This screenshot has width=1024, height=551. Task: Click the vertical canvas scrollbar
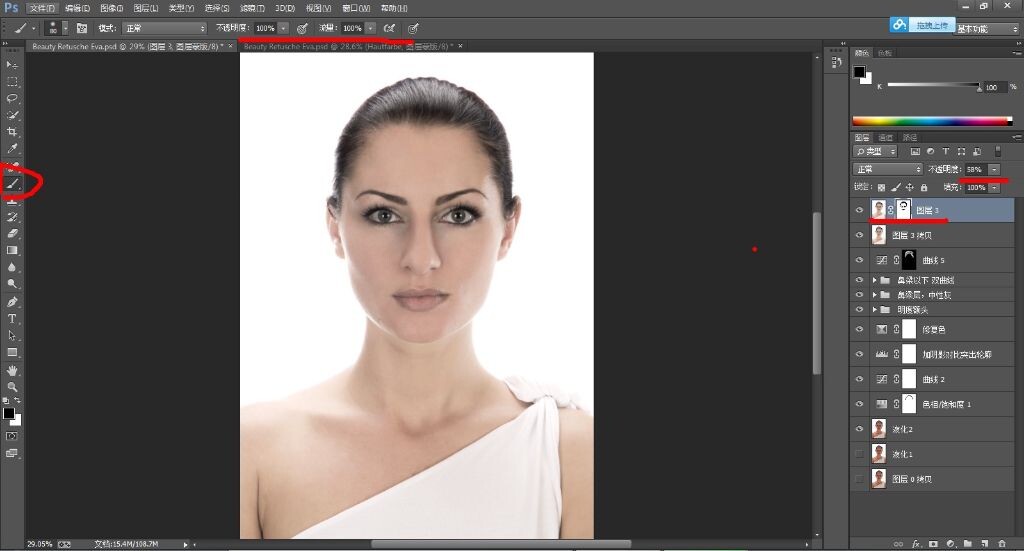click(816, 294)
